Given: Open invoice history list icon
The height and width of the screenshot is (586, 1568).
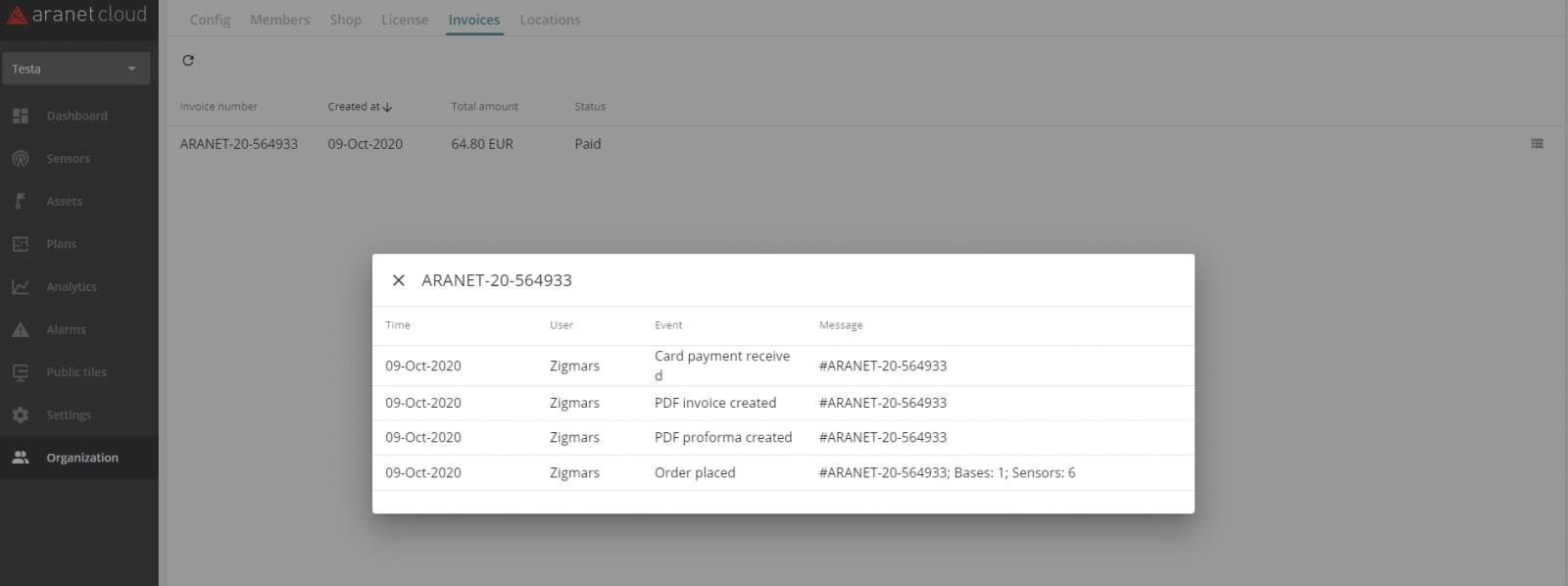Looking at the screenshot, I should [x=1537, y=144].
